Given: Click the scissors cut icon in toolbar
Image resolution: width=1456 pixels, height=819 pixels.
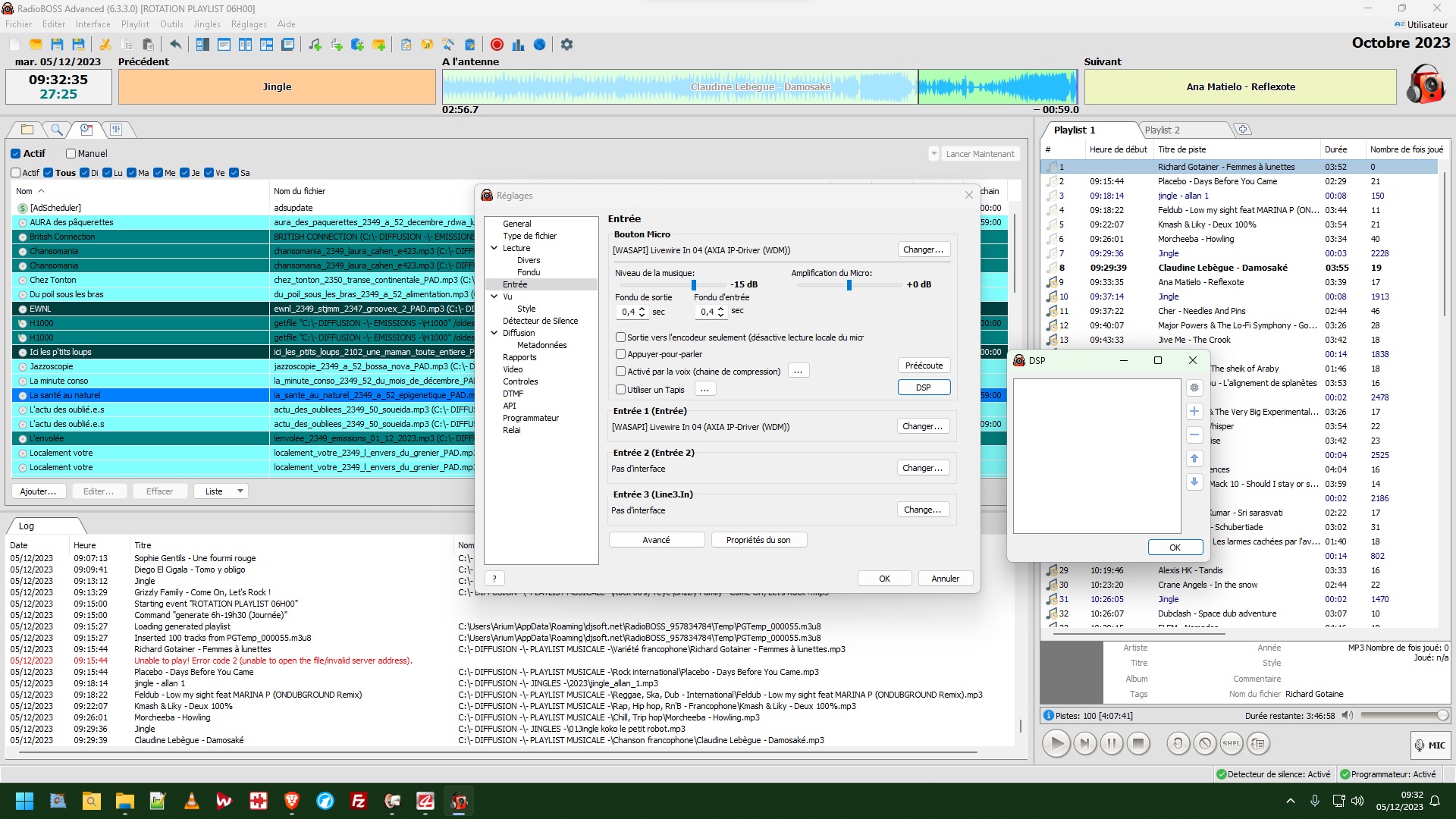Looking at the screenshot, I should tap(105, 45).
